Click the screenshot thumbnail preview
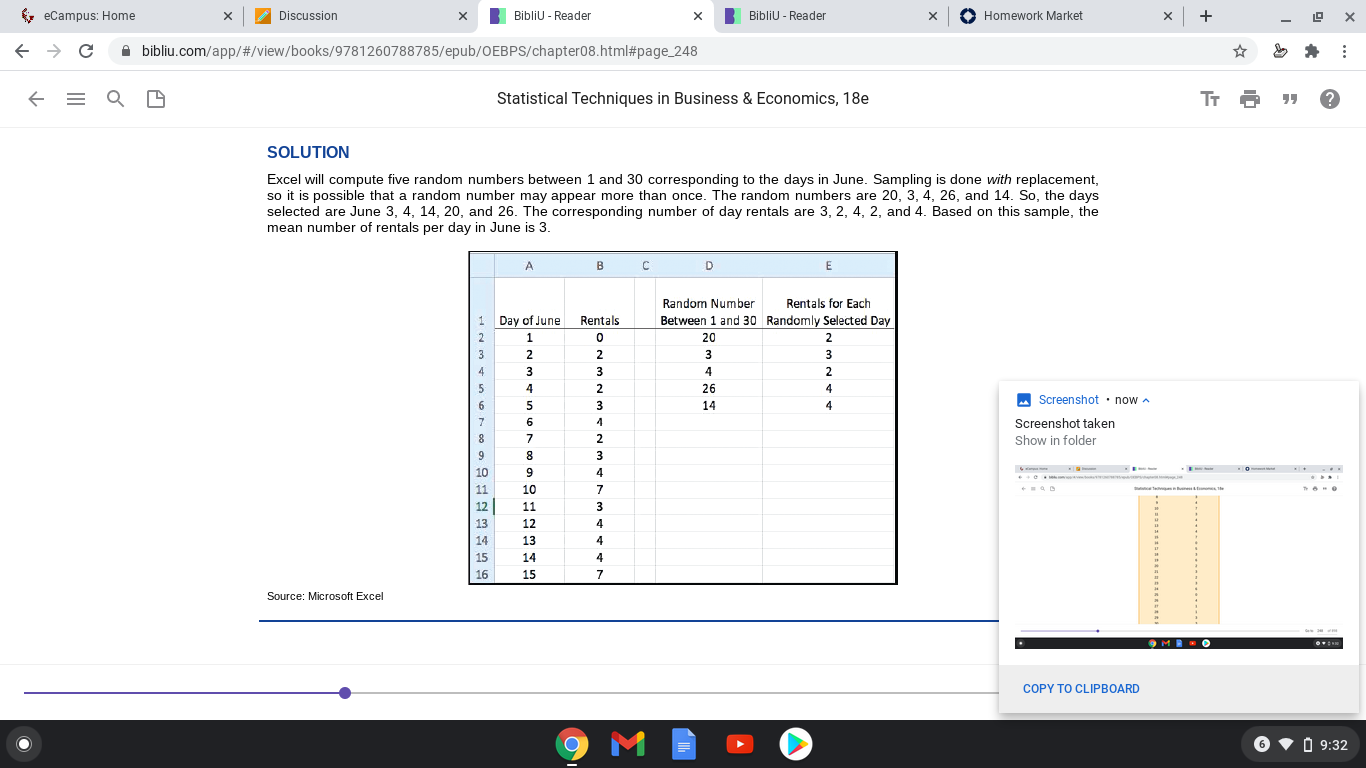Viewport: 1366px width, 768px height. click(1178, 556)
